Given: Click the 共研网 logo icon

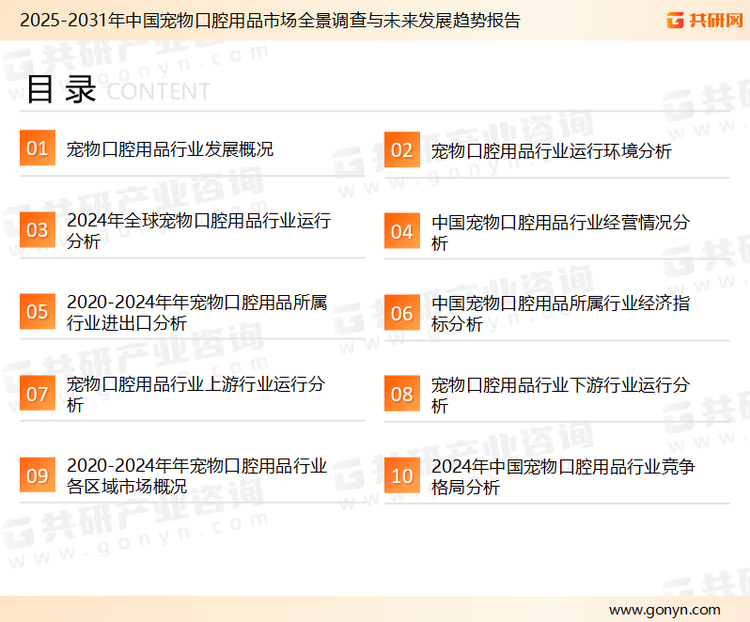Looking at the screenshot, I should click(675, 20).
